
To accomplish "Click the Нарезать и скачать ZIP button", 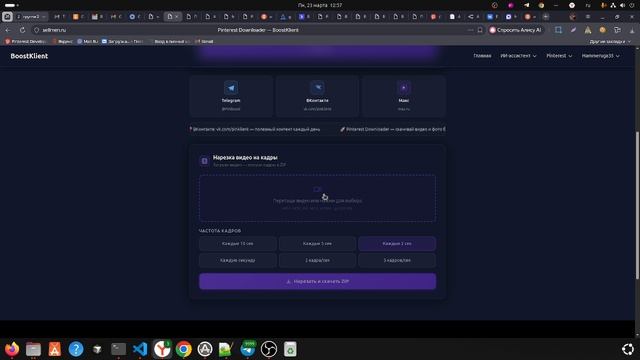I will pos(317,281).
